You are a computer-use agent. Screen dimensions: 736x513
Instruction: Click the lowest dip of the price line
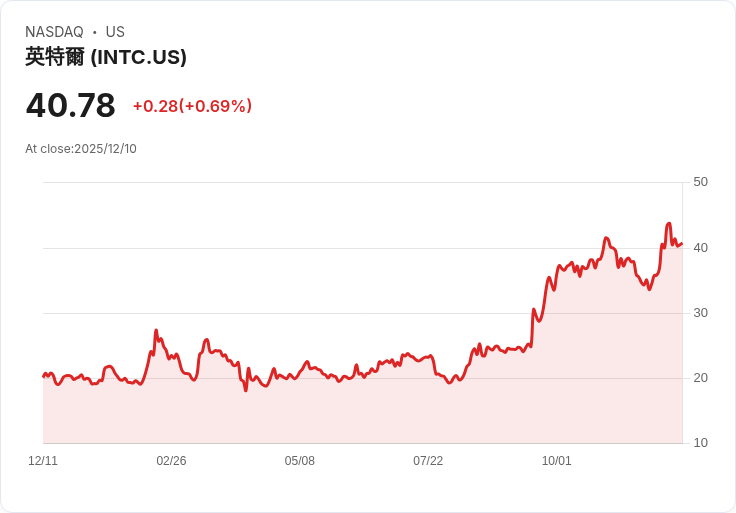(x=245, y=390)
